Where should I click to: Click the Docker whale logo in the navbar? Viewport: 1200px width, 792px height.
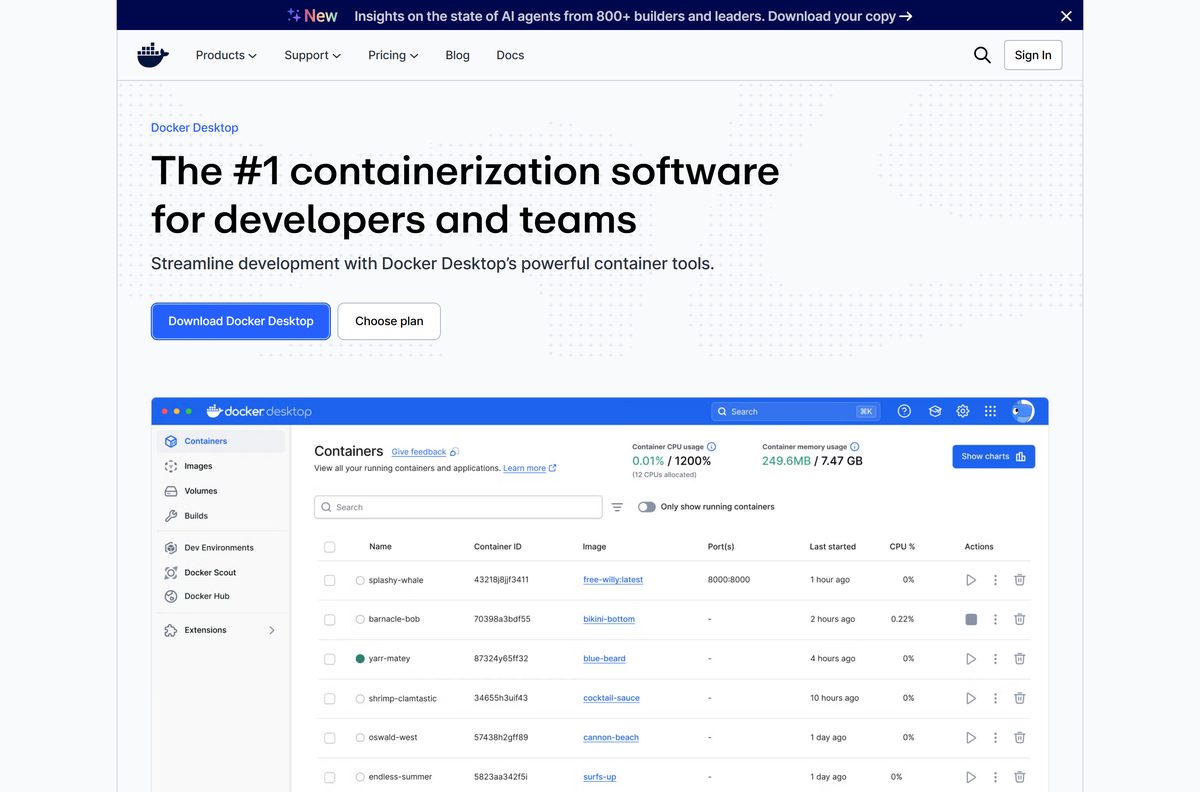tap(153, 55)
